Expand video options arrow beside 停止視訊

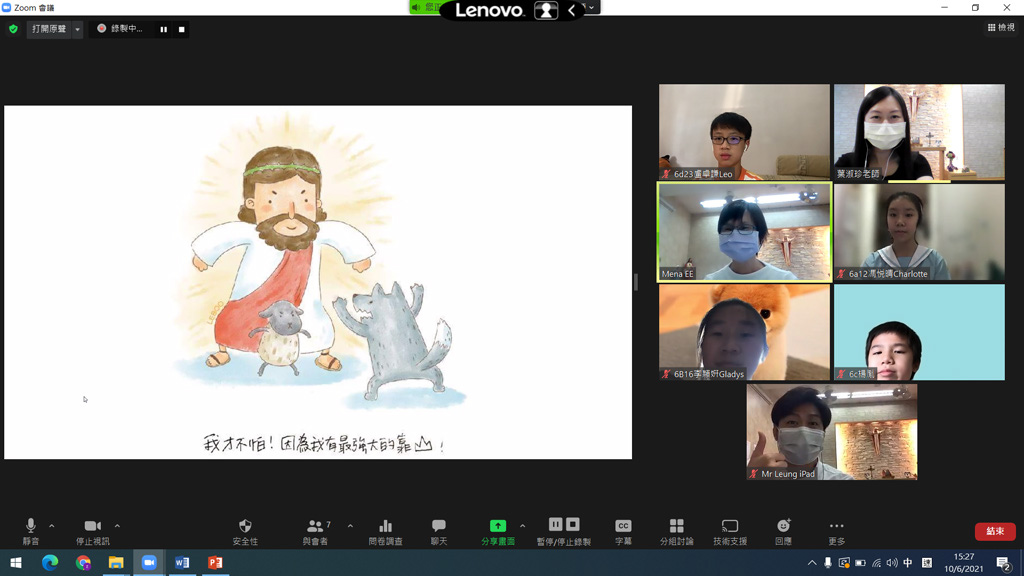pyautogui.click(x=117, y=526)
